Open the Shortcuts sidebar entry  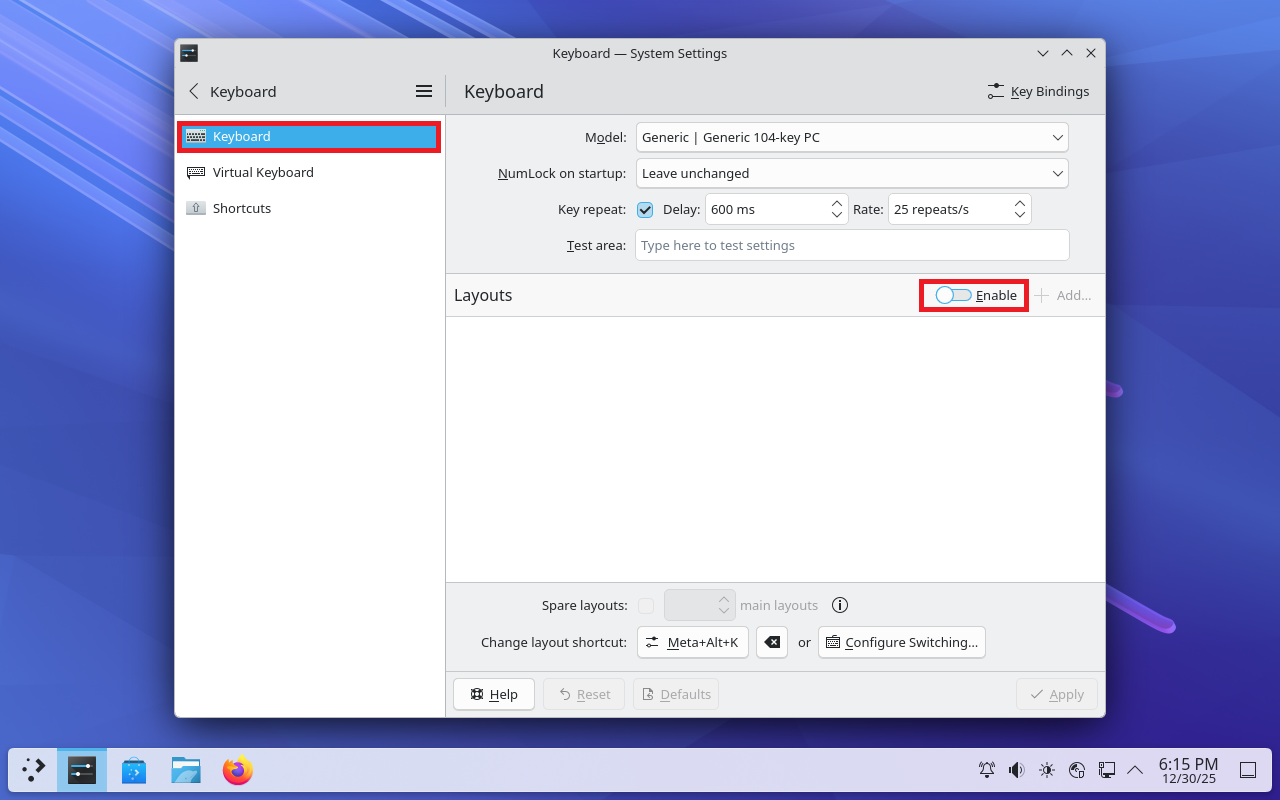tap(242, 208)
